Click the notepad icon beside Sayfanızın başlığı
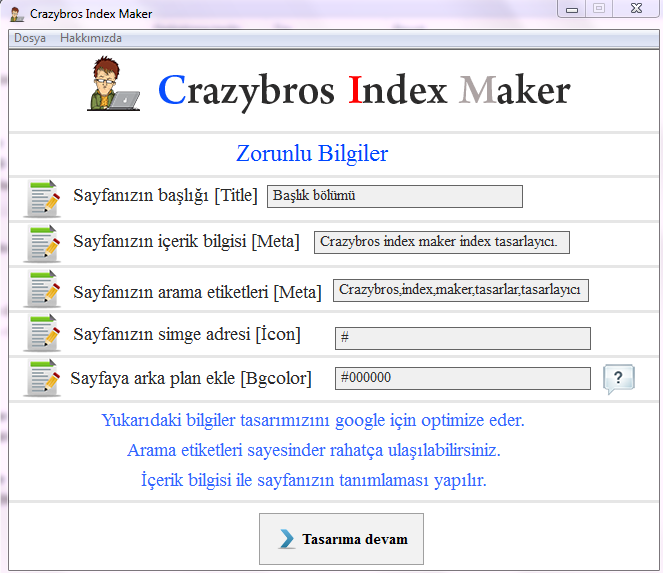Image resolution: width=663 pixels, height=573 pixels. [43, 198]
